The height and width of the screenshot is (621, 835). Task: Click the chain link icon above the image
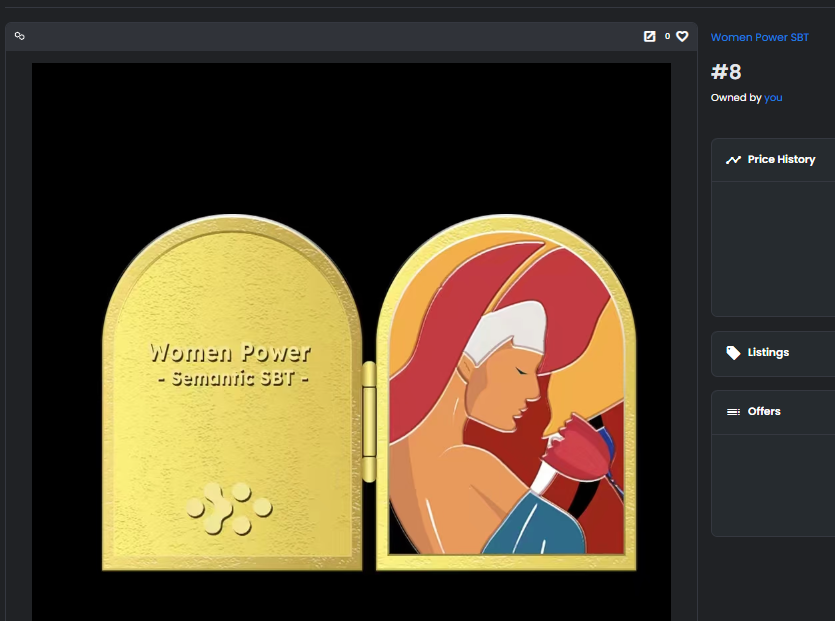point(20,36)
